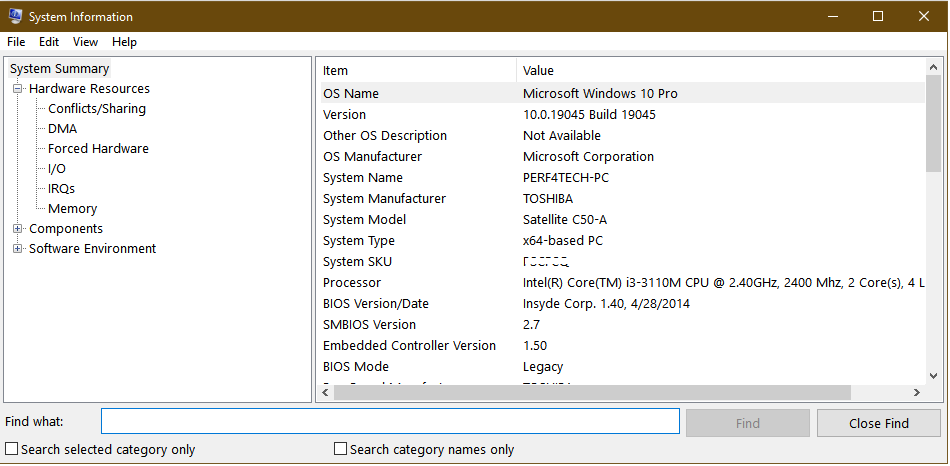Click the vertical scrollbar up arrow
The image size is (950, 466).
click(934, 67)
